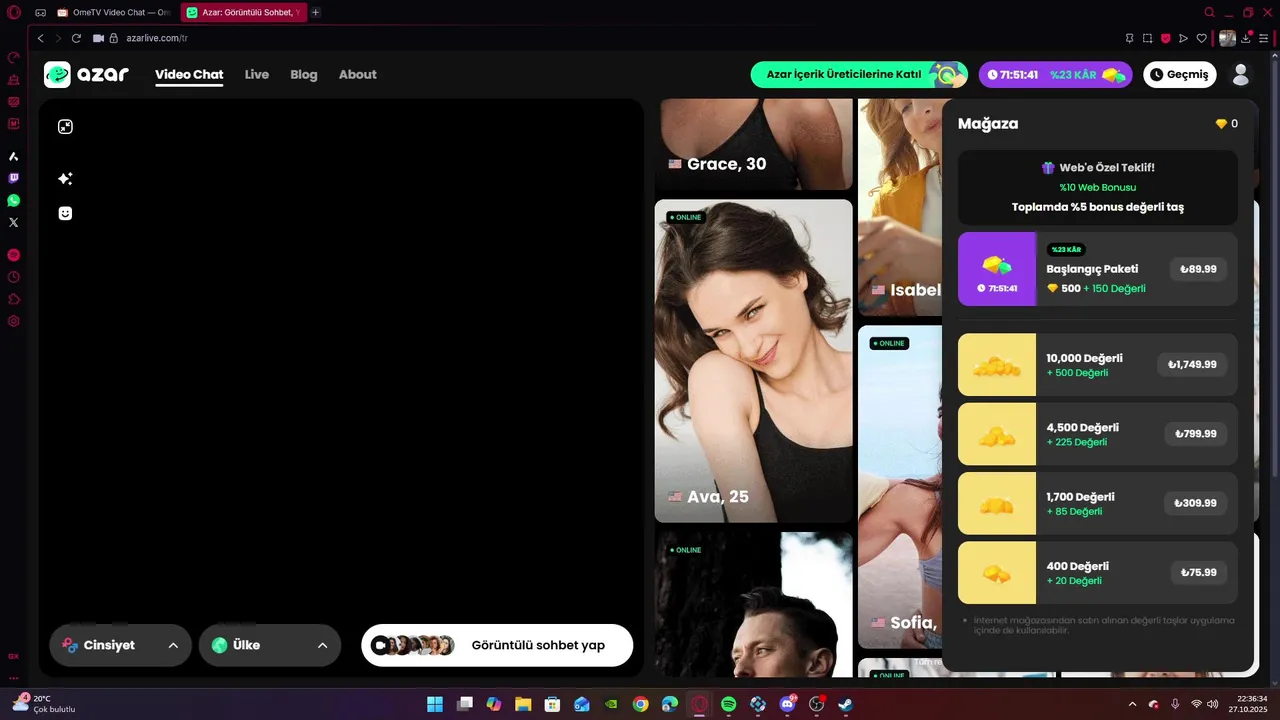Minimize the video chat view with the shrink icon

(x=65, y=127)
